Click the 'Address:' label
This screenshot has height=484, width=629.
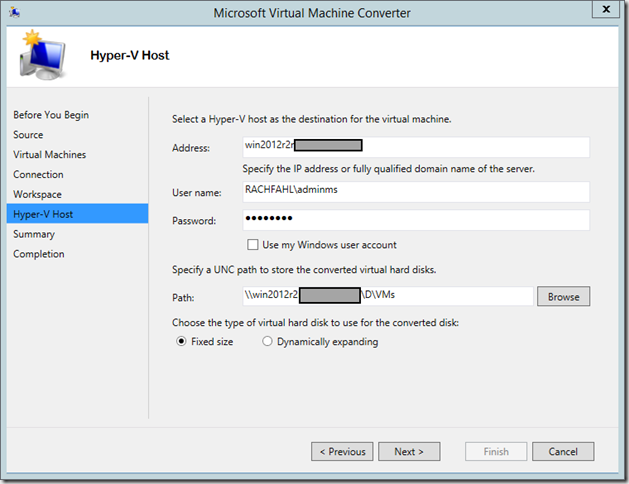click(191, 148)
